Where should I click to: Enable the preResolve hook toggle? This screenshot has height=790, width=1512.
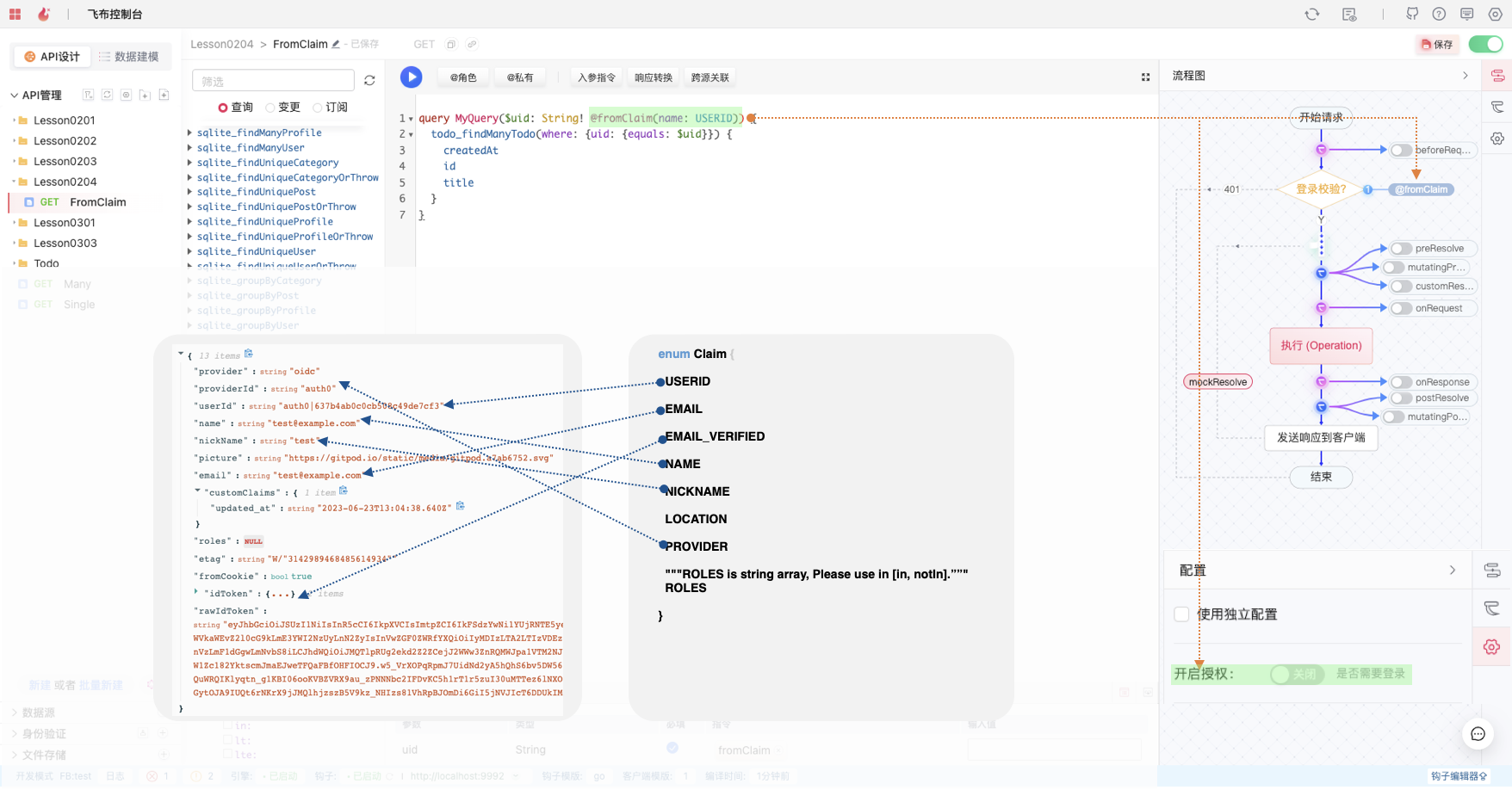1401,249
